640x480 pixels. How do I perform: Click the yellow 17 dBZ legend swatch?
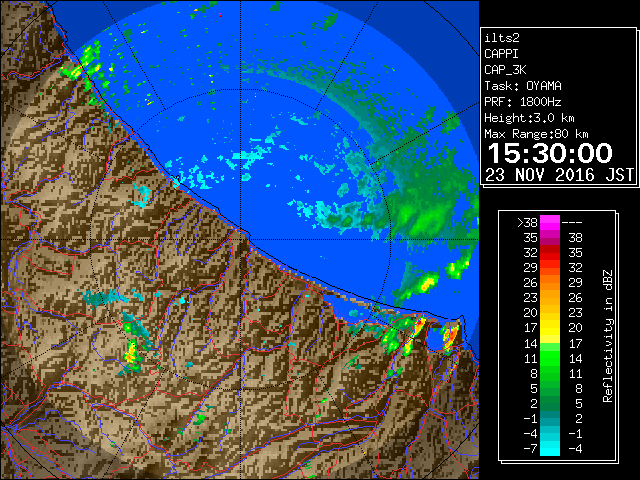pos(550,328)
